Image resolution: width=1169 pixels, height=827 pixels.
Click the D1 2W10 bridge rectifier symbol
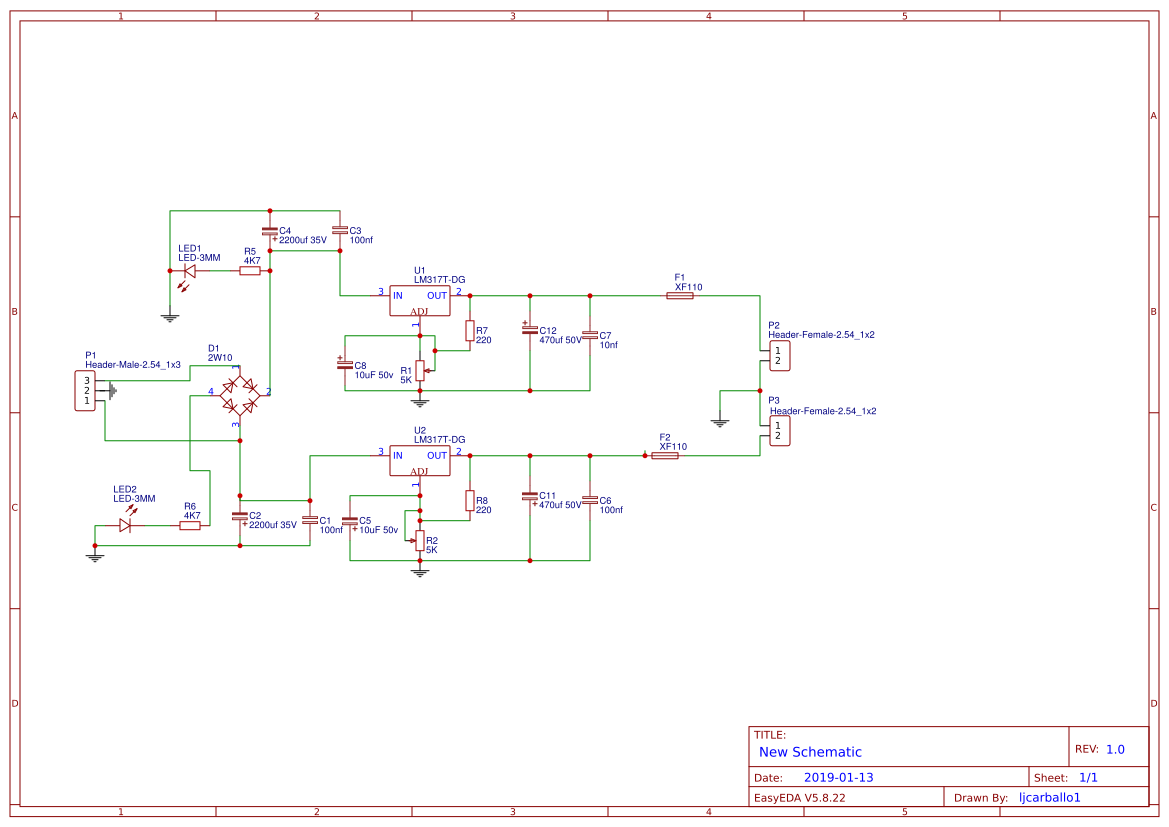click(x=238, y=395)
